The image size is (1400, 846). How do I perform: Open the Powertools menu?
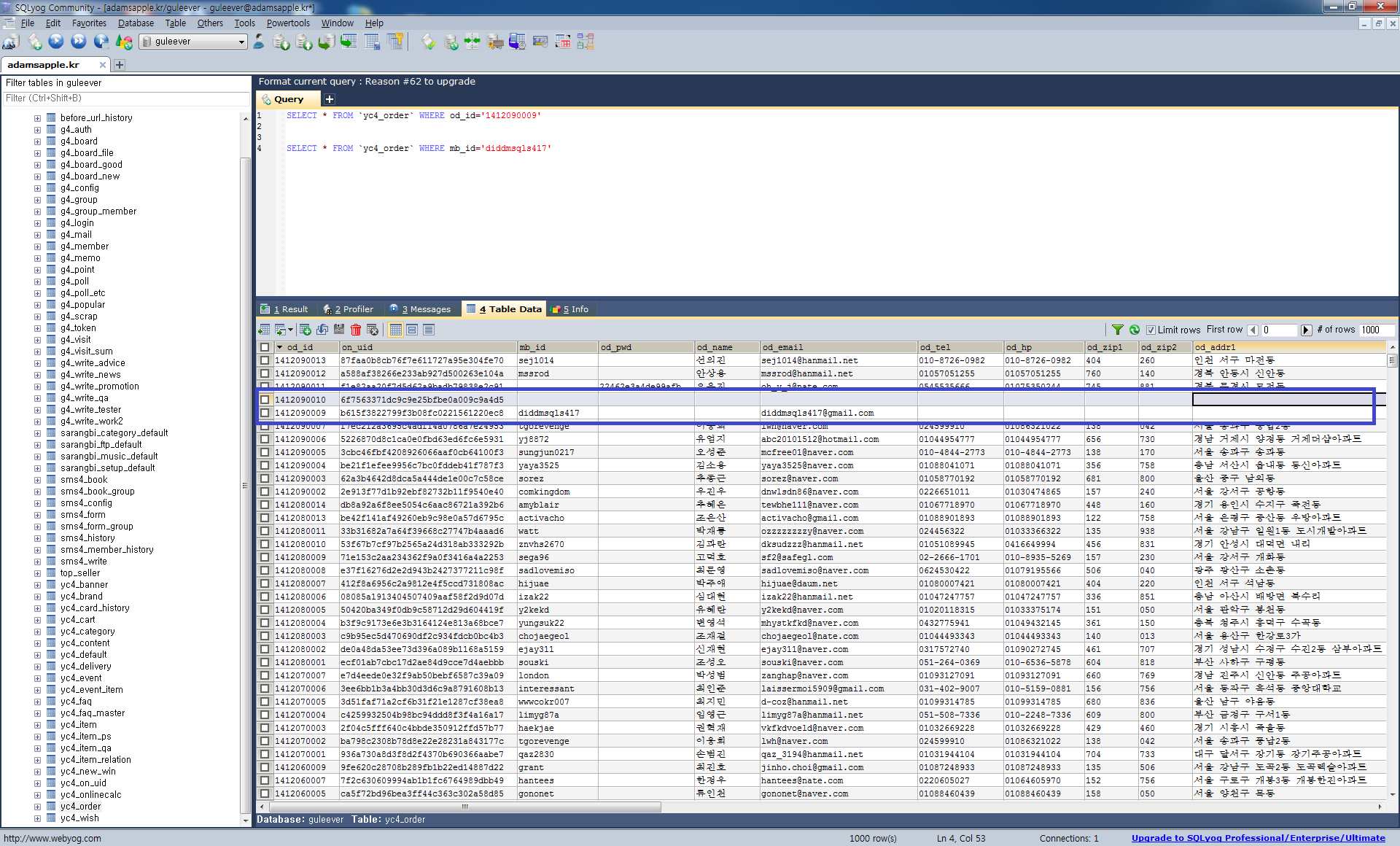288,23
